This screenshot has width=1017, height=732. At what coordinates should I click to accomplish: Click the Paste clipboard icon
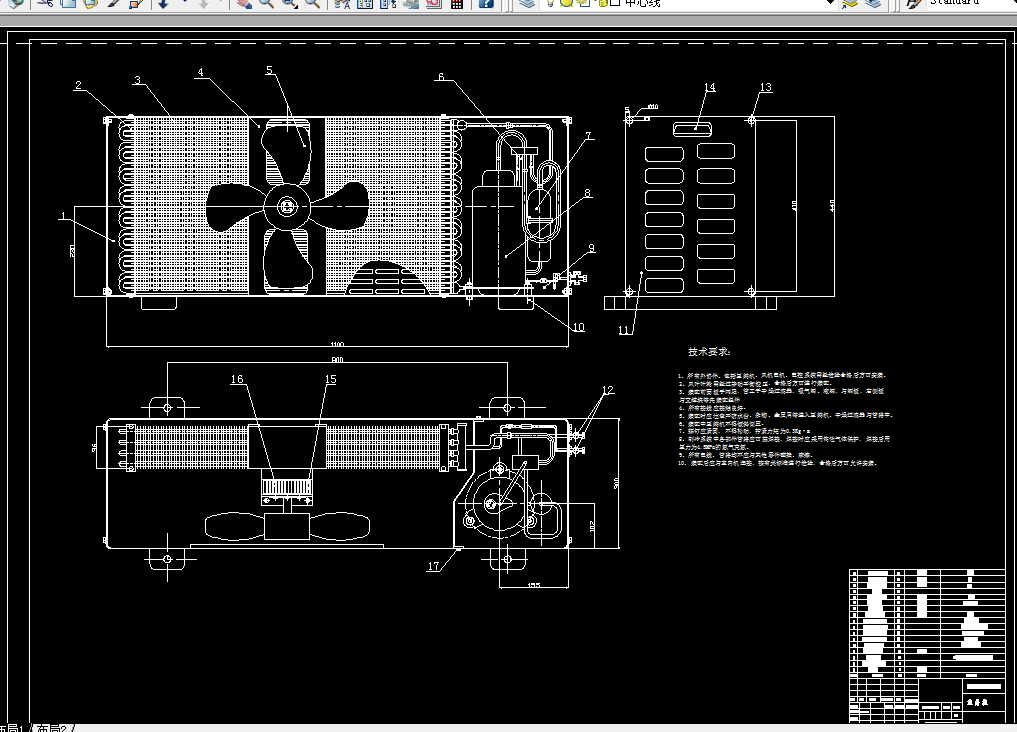[91, 3]
